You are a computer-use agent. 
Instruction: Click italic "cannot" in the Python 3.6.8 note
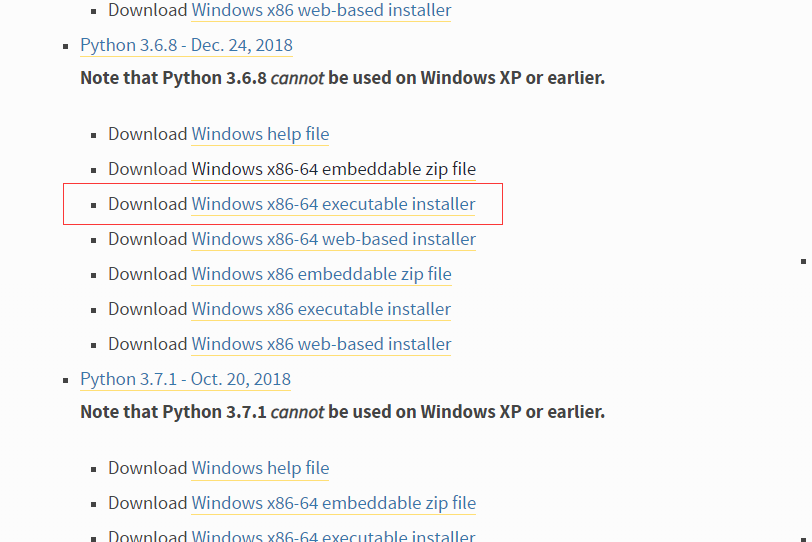(297, 78)
